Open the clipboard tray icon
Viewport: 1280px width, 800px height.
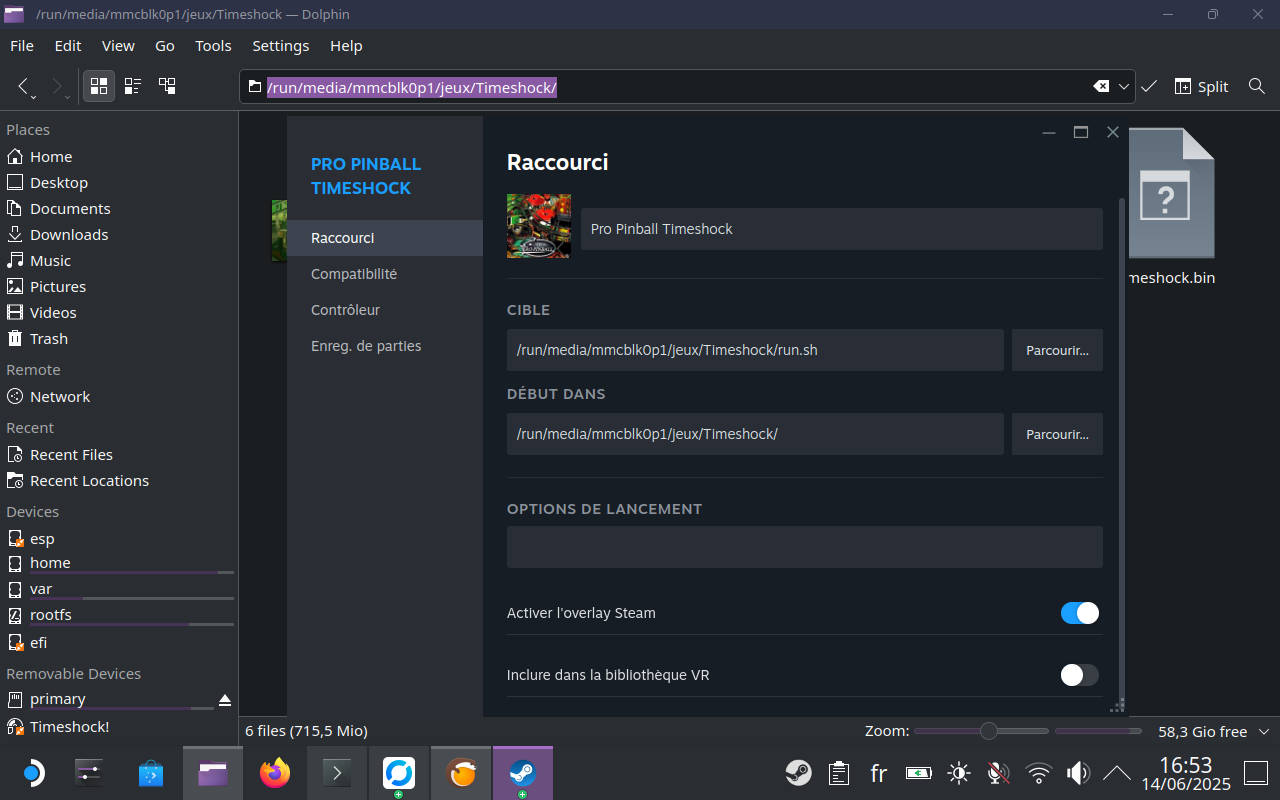coord(839,773)
